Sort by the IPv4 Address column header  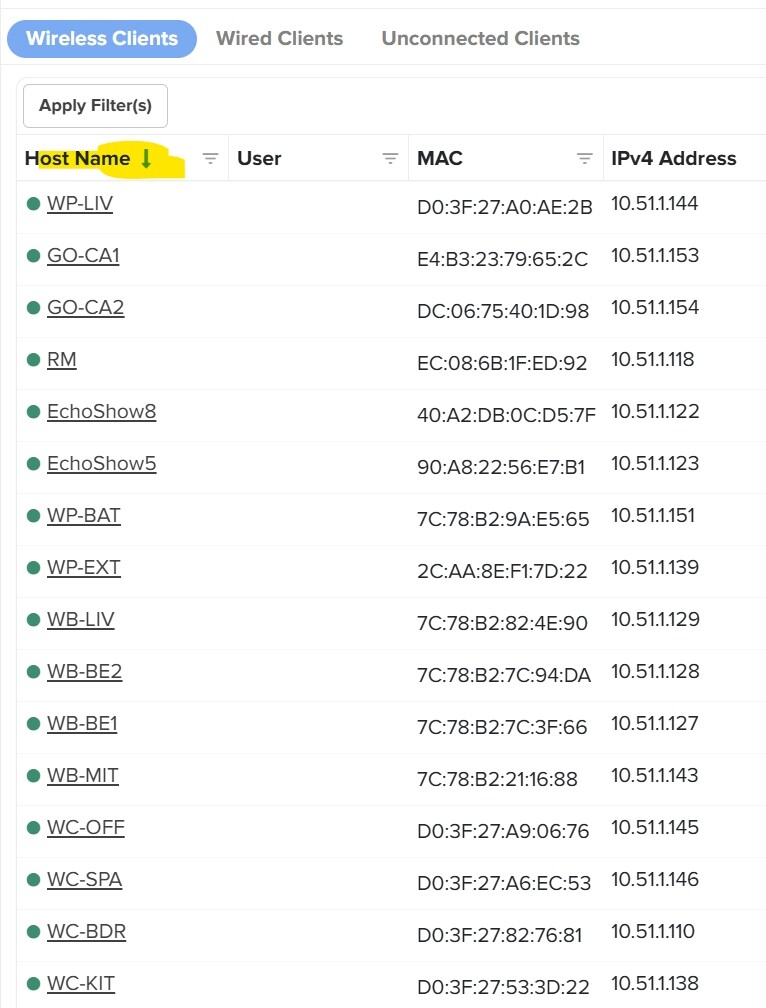pyautogui.click(x=673, y=159)
